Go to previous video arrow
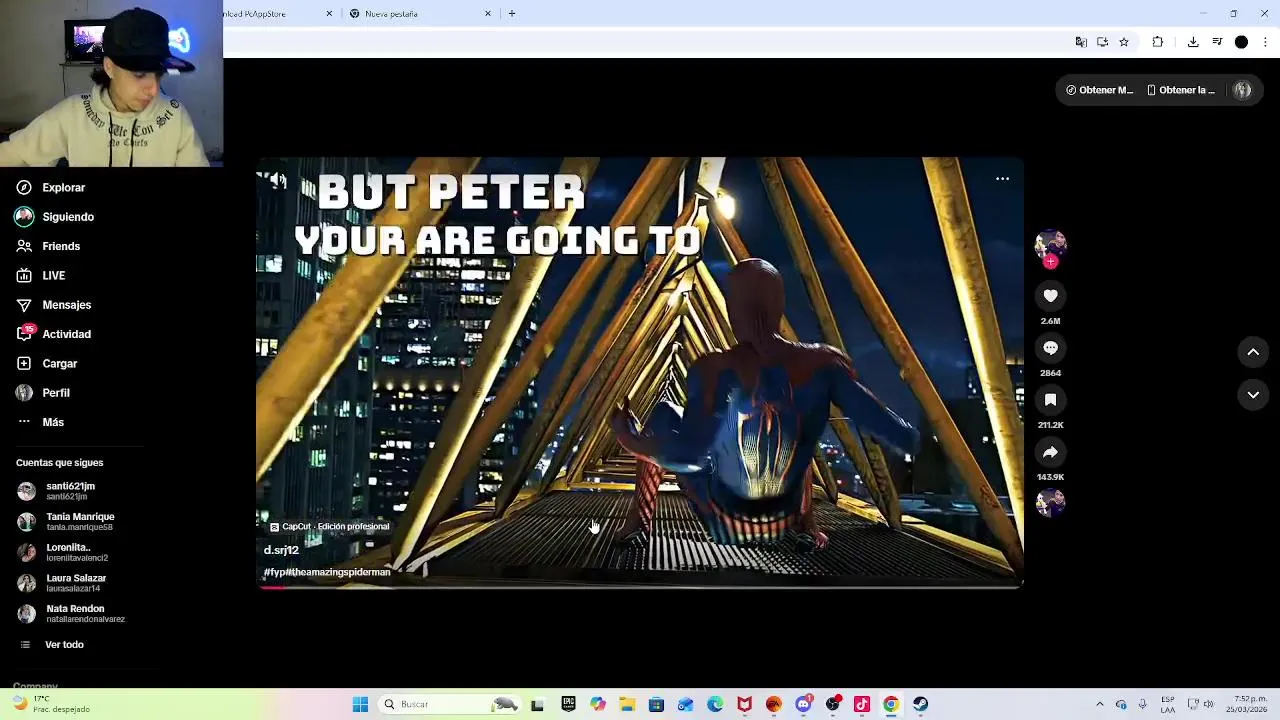 coord(1253,352)
